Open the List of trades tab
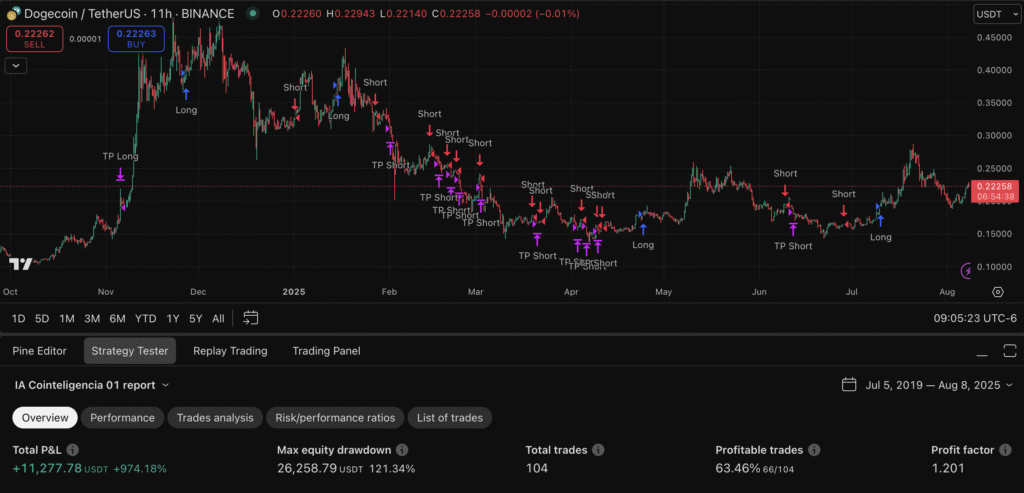 point(450,418)
